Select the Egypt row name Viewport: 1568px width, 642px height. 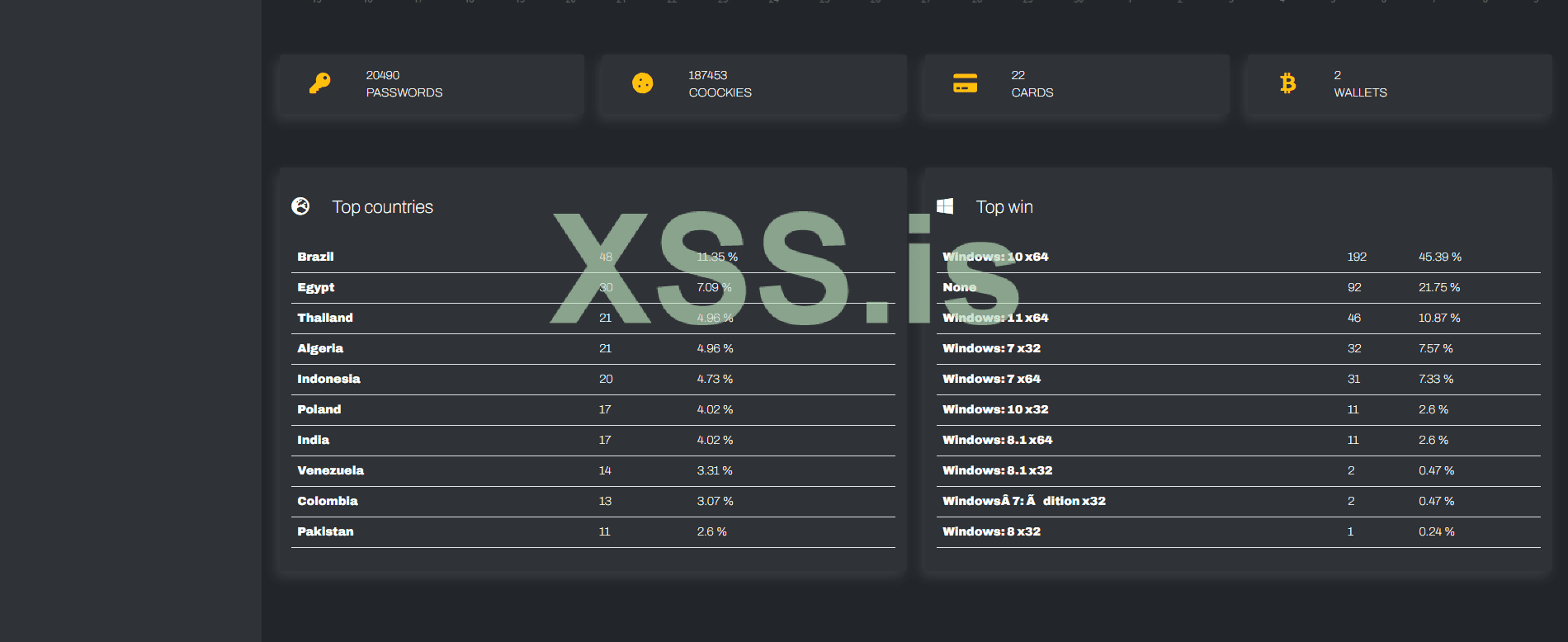click(x=316, y=287)
